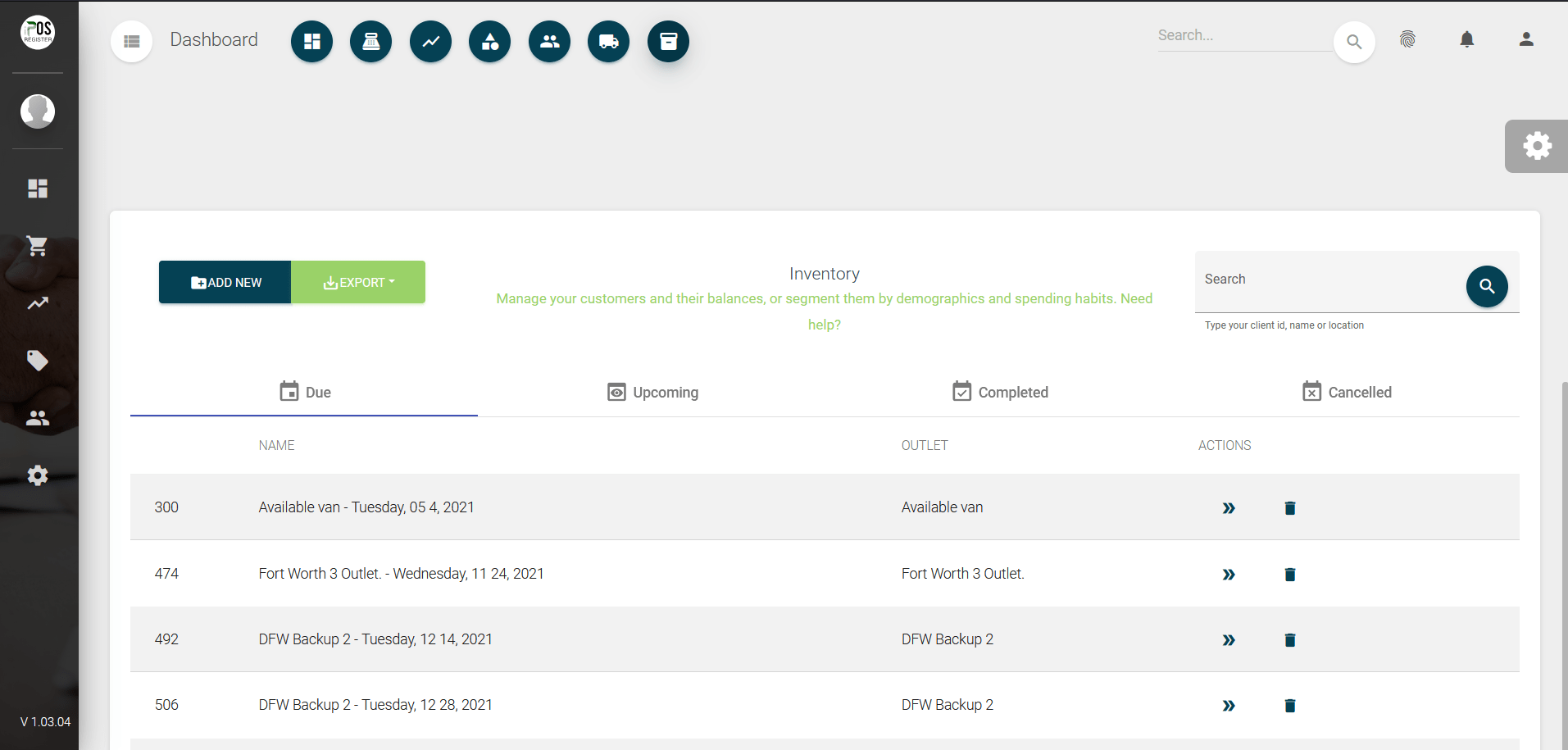The image size is (1568, 750).
Task: Open notifications bell icon
Action: pos(1466,39)
